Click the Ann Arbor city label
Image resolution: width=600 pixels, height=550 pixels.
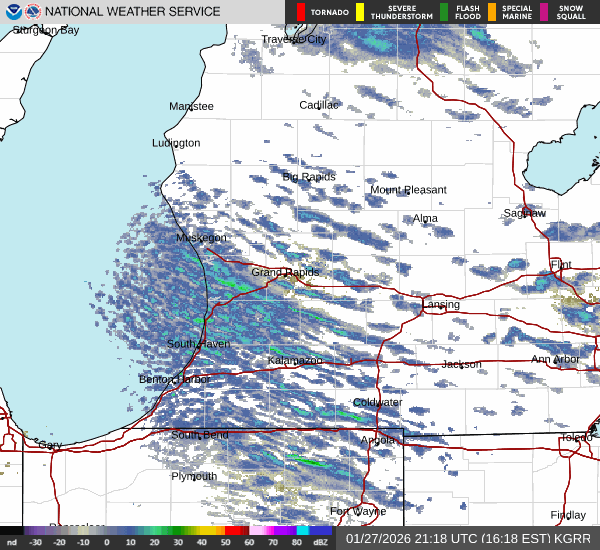pos(555,359)
